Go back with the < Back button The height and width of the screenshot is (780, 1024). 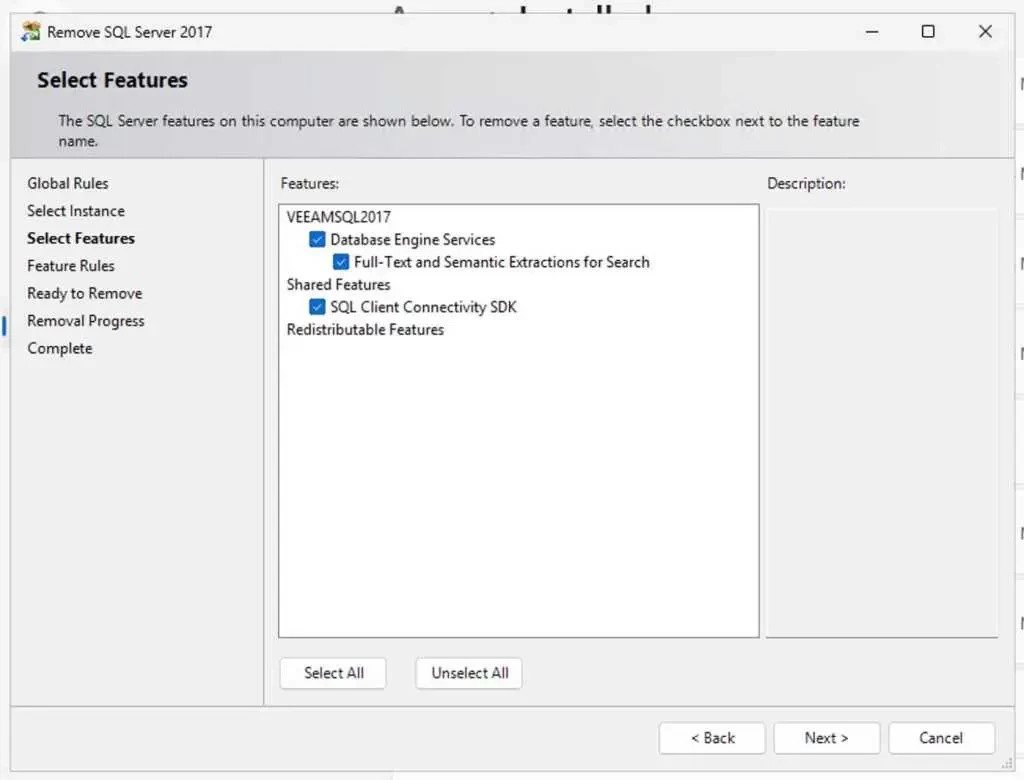click(712, 738)
